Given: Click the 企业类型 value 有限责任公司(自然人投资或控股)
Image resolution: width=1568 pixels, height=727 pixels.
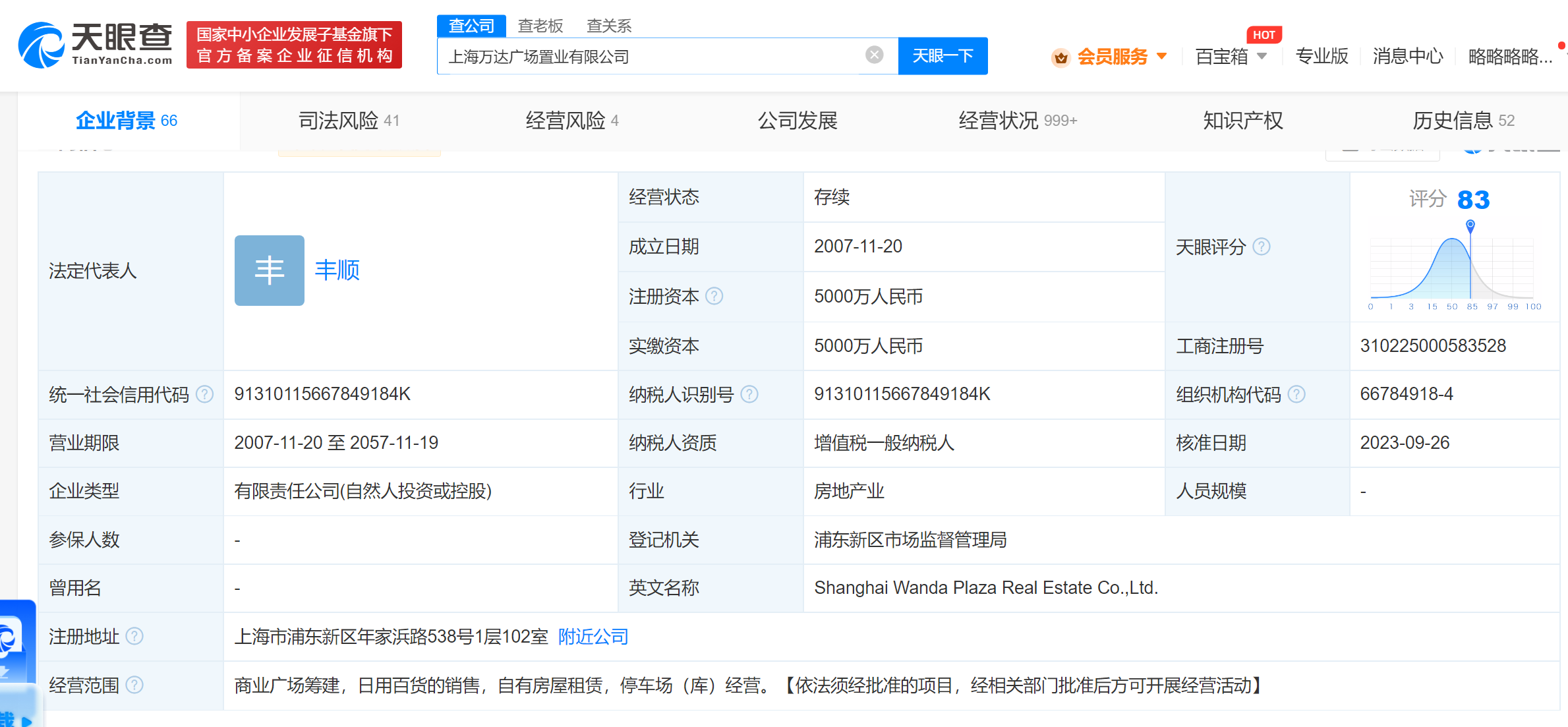Looking at the screenshot, I should tap(363, 491).
